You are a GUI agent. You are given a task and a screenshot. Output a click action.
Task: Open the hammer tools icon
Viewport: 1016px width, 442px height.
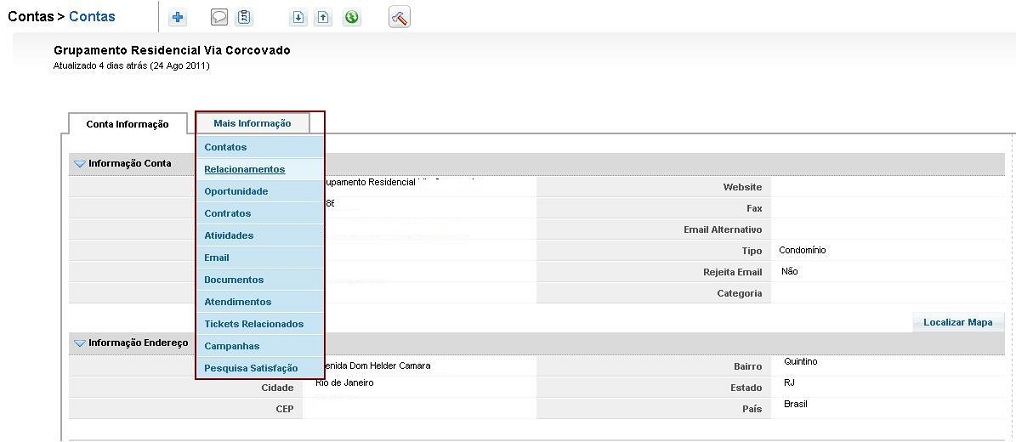pos(399,17)
